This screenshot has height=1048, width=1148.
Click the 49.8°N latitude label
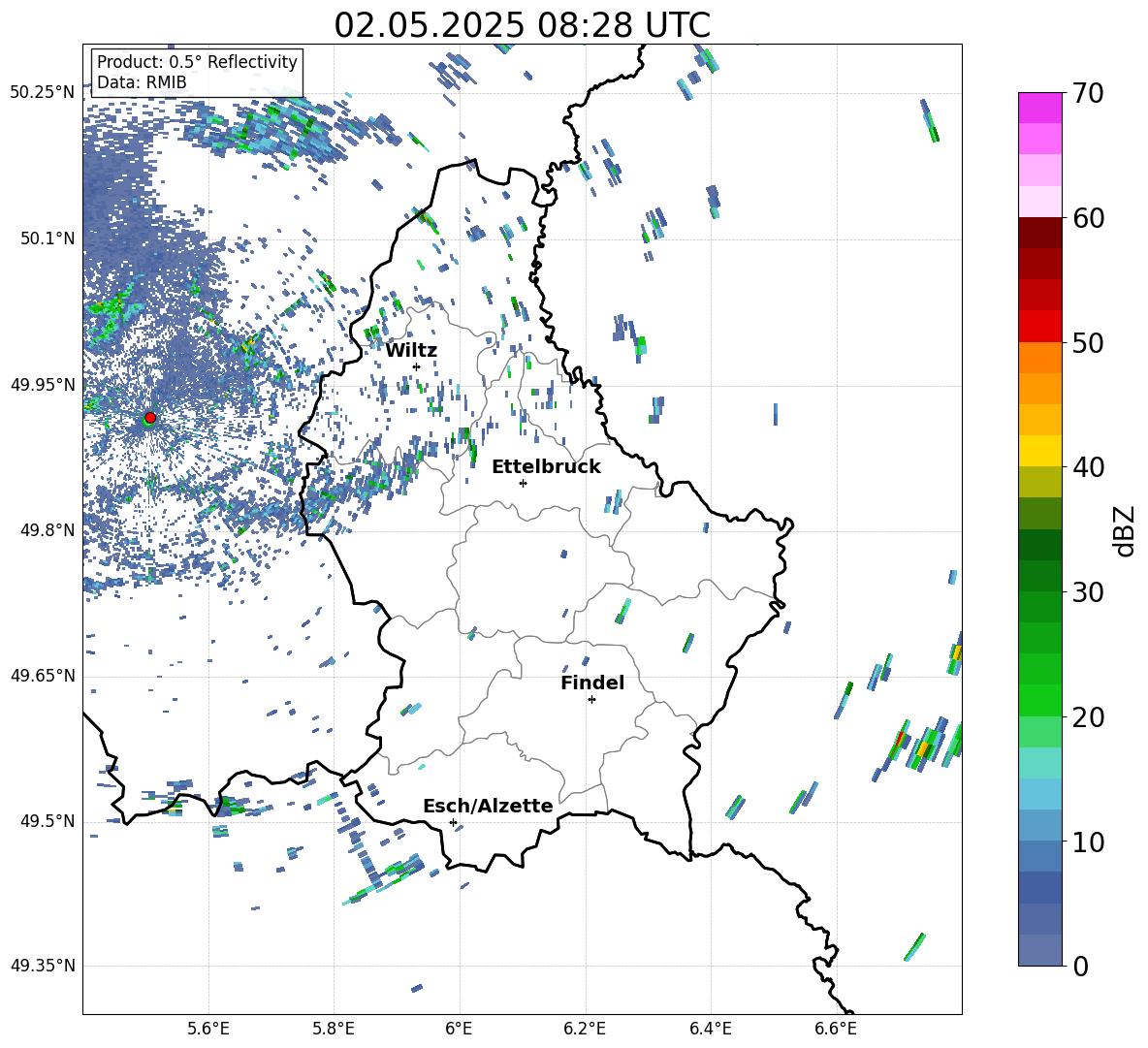point(47,530)
